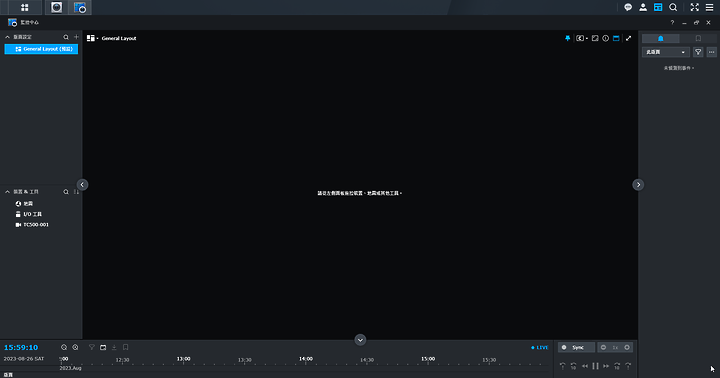This screenshot has width=720, height=378.
Task: Open the hamburger options menu
Action: [709, 7]
